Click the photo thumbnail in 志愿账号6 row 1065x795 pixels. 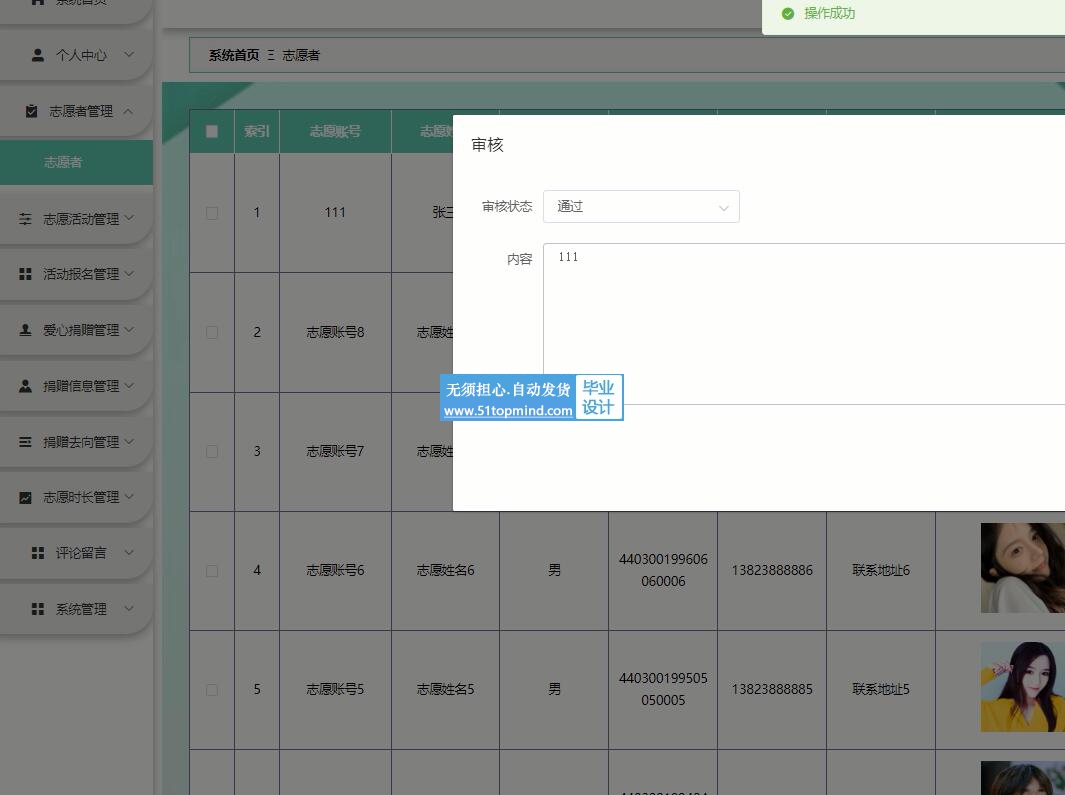(x=1022, y=568)
